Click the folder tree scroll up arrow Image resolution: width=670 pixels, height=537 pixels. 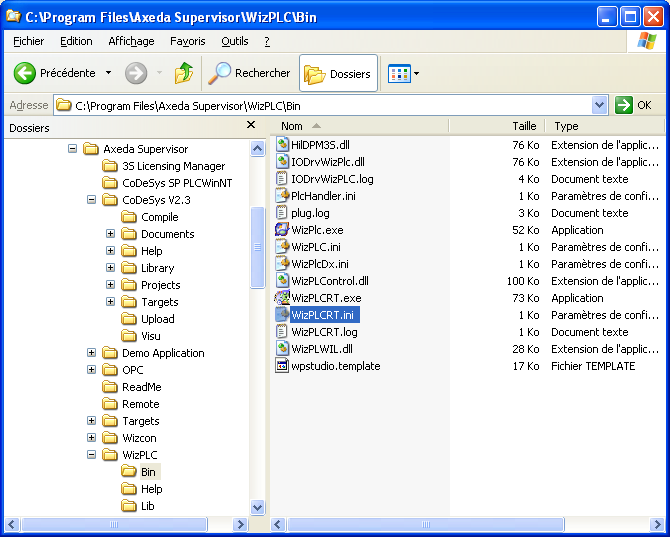(257, 148)
